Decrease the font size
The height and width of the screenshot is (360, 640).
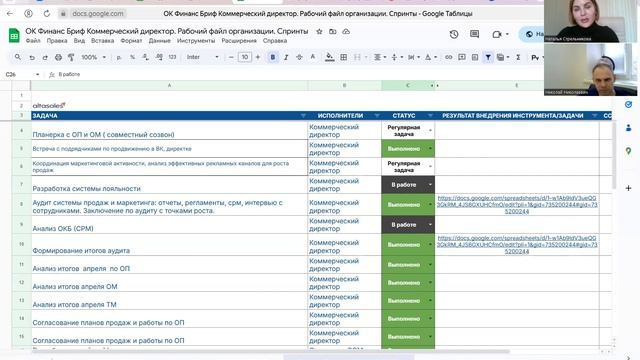point(231,58)
